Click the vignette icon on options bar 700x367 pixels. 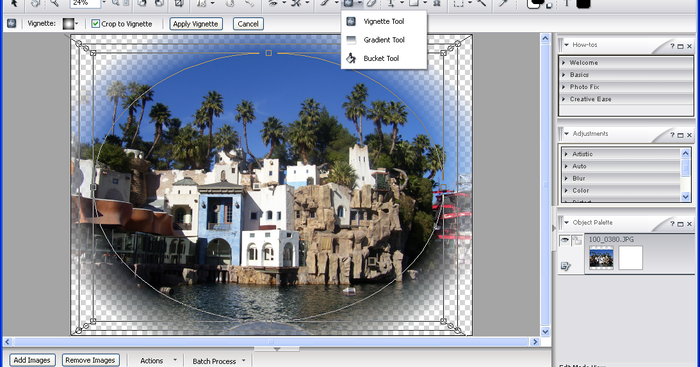(12, 24)
